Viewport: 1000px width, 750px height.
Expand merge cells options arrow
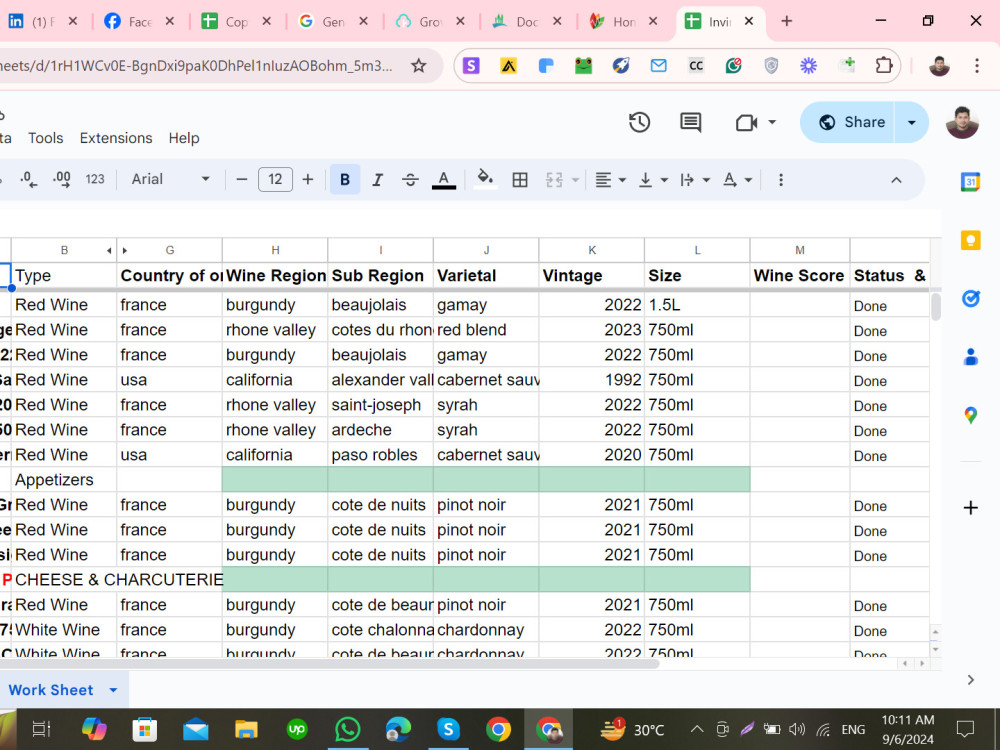coord(575,180)
